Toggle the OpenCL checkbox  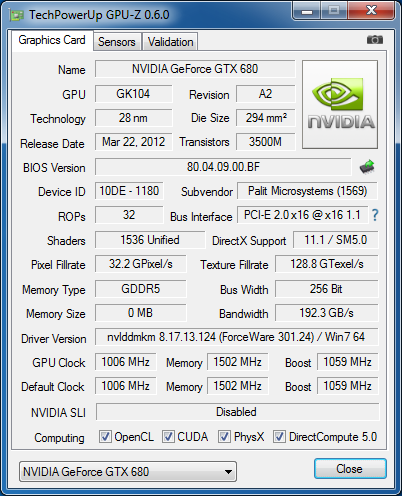[x=105, y=436]
